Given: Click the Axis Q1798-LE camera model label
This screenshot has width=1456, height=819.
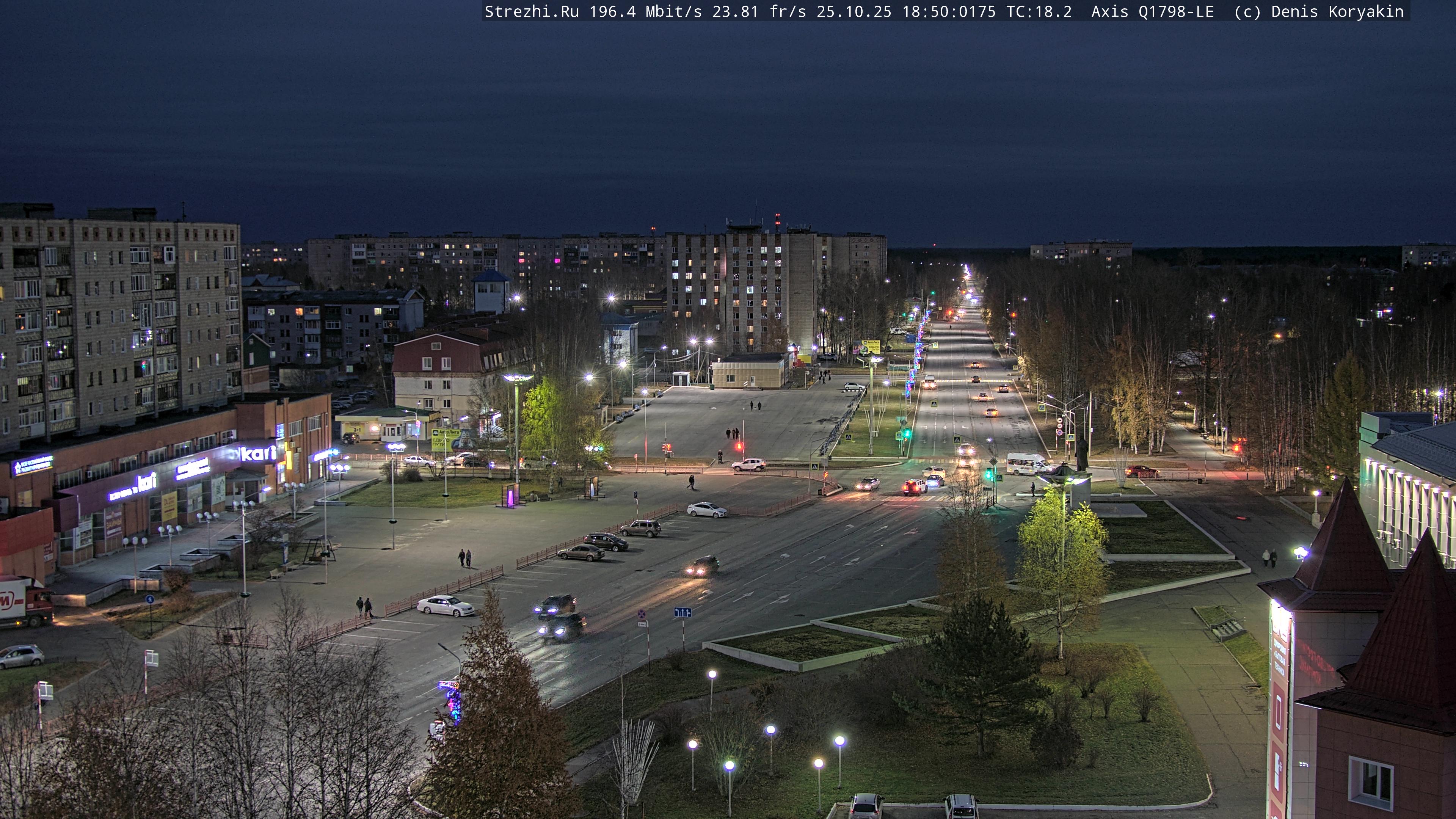Looking at the screenshot, I should click(1153, 12).
